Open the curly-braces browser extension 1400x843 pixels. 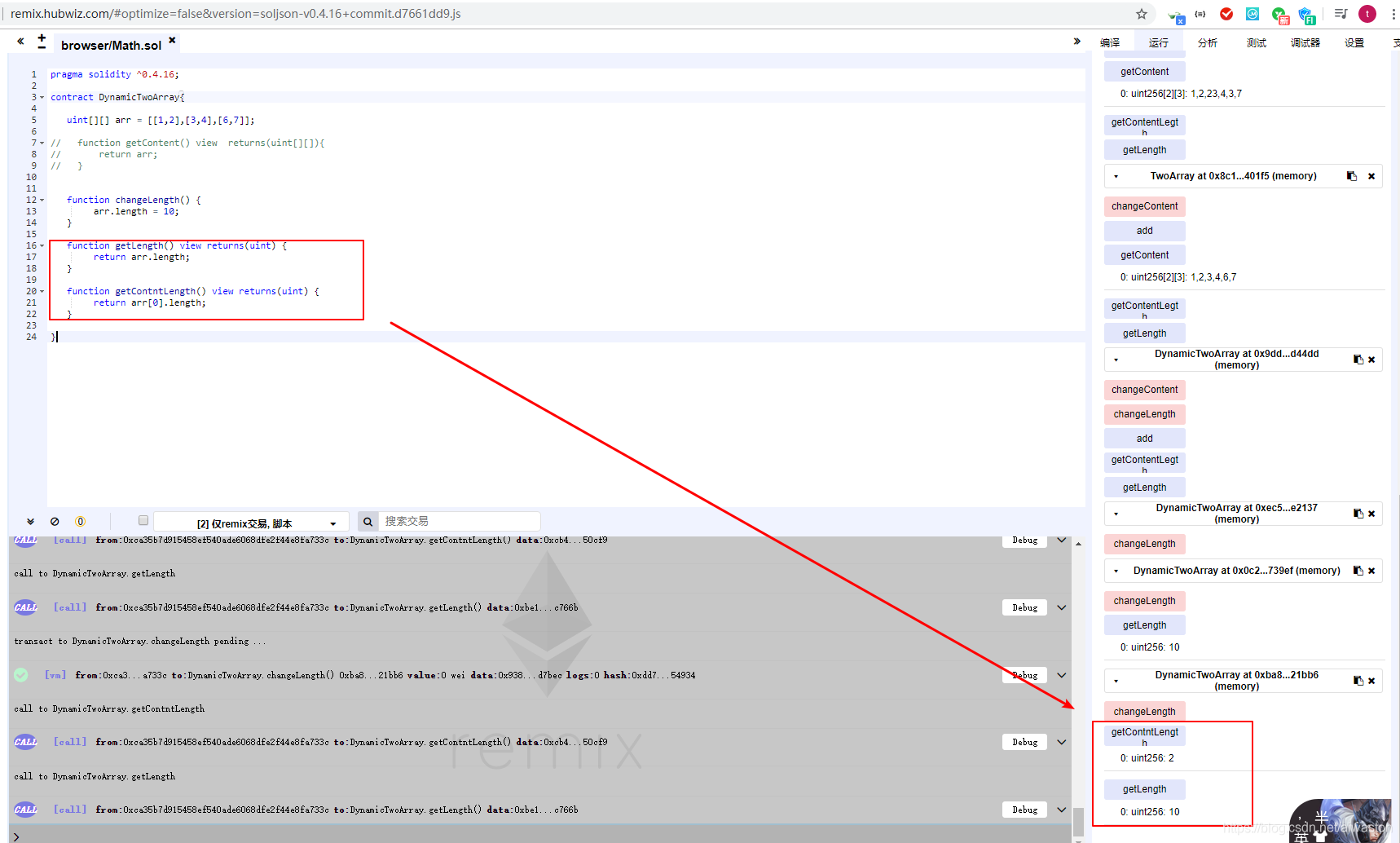(1200, 14)
